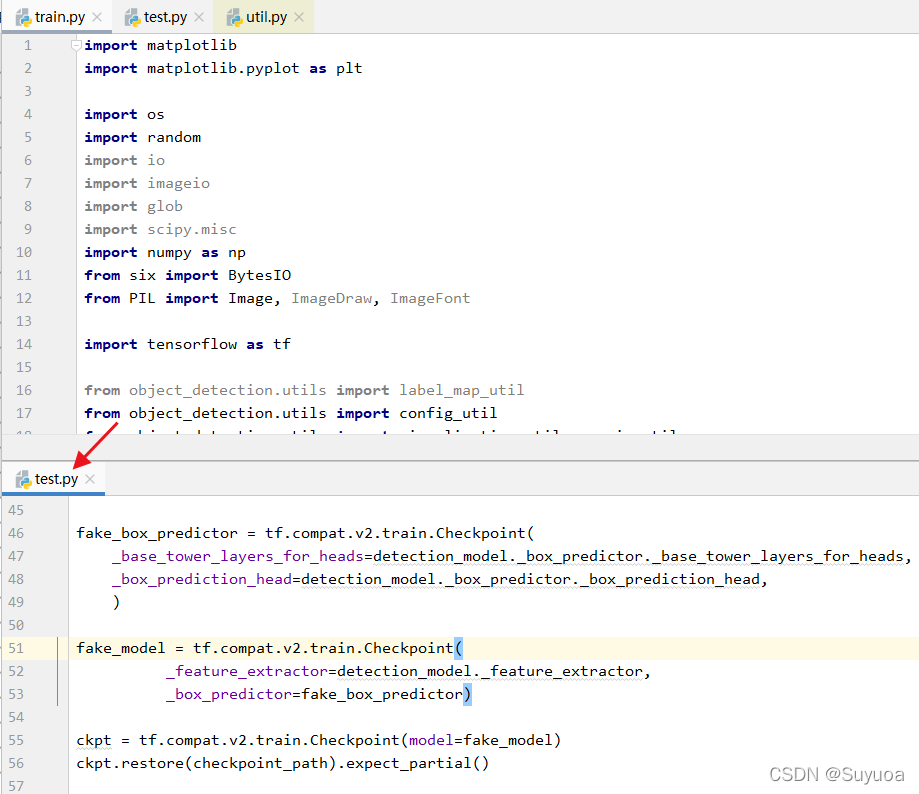The image size is (919, 794).
Task: Click 'from six import BytesIO' line
Action: click(188, 275)
